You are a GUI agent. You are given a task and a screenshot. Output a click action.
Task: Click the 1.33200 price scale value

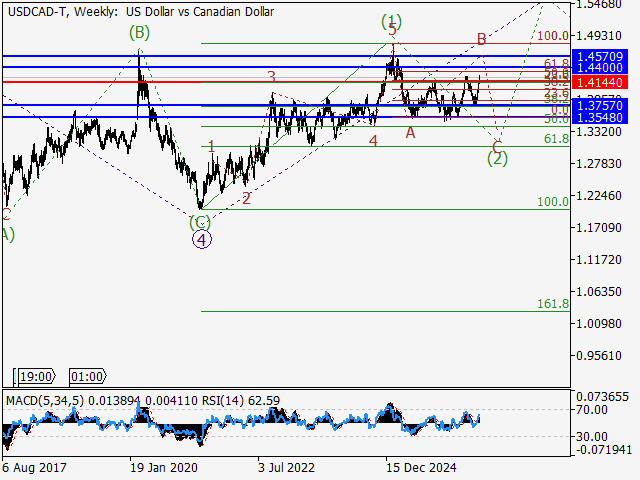(599, 131)
